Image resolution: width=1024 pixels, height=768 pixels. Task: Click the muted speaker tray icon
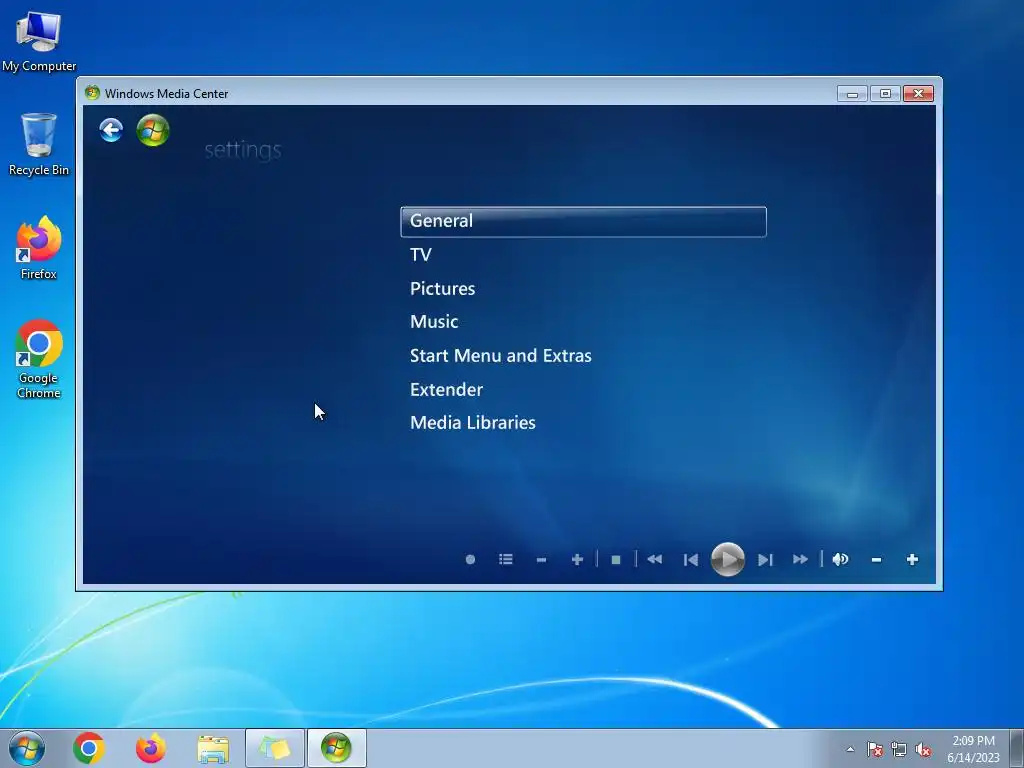pyautogui.click(x=923, y=750)
